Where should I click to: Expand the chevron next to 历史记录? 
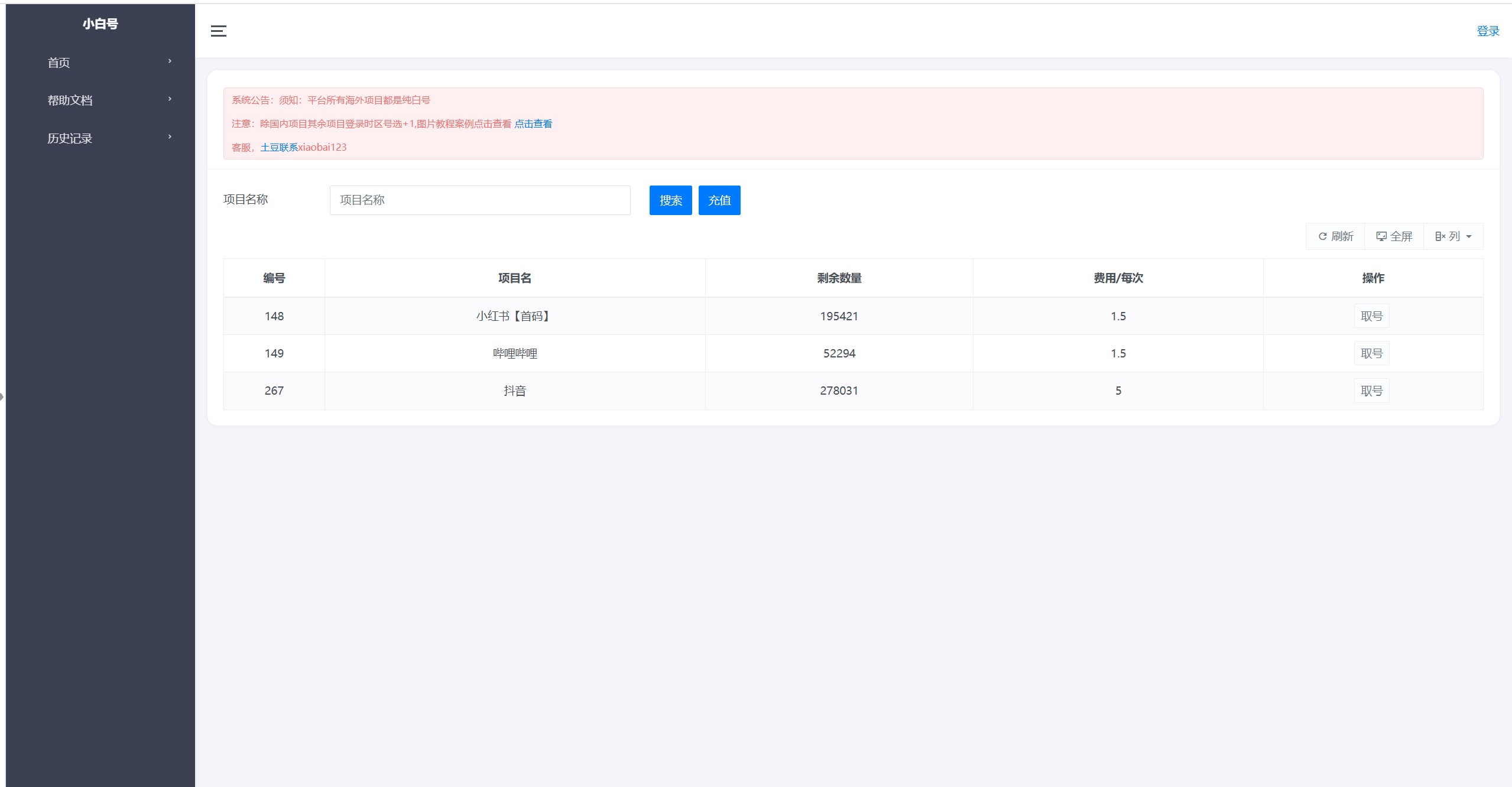170,137
